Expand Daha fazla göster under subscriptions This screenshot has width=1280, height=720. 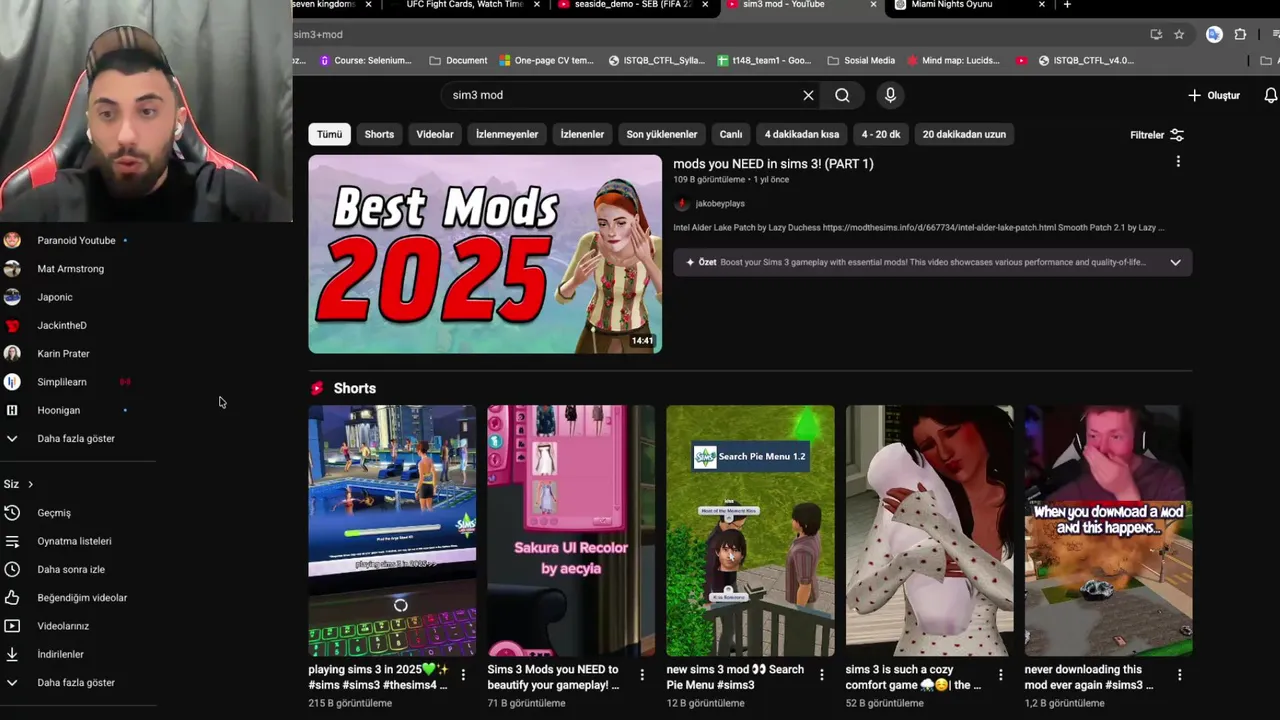pos(76,439)
